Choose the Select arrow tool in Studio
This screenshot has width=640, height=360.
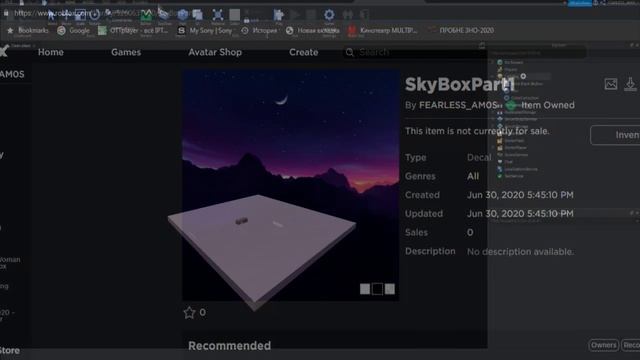51,16
